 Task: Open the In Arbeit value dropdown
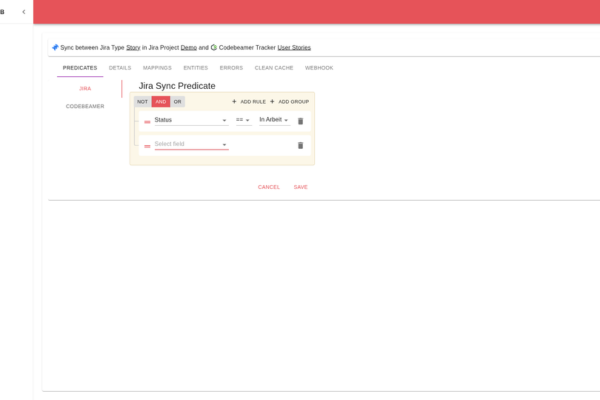click(x=274, y=120)
